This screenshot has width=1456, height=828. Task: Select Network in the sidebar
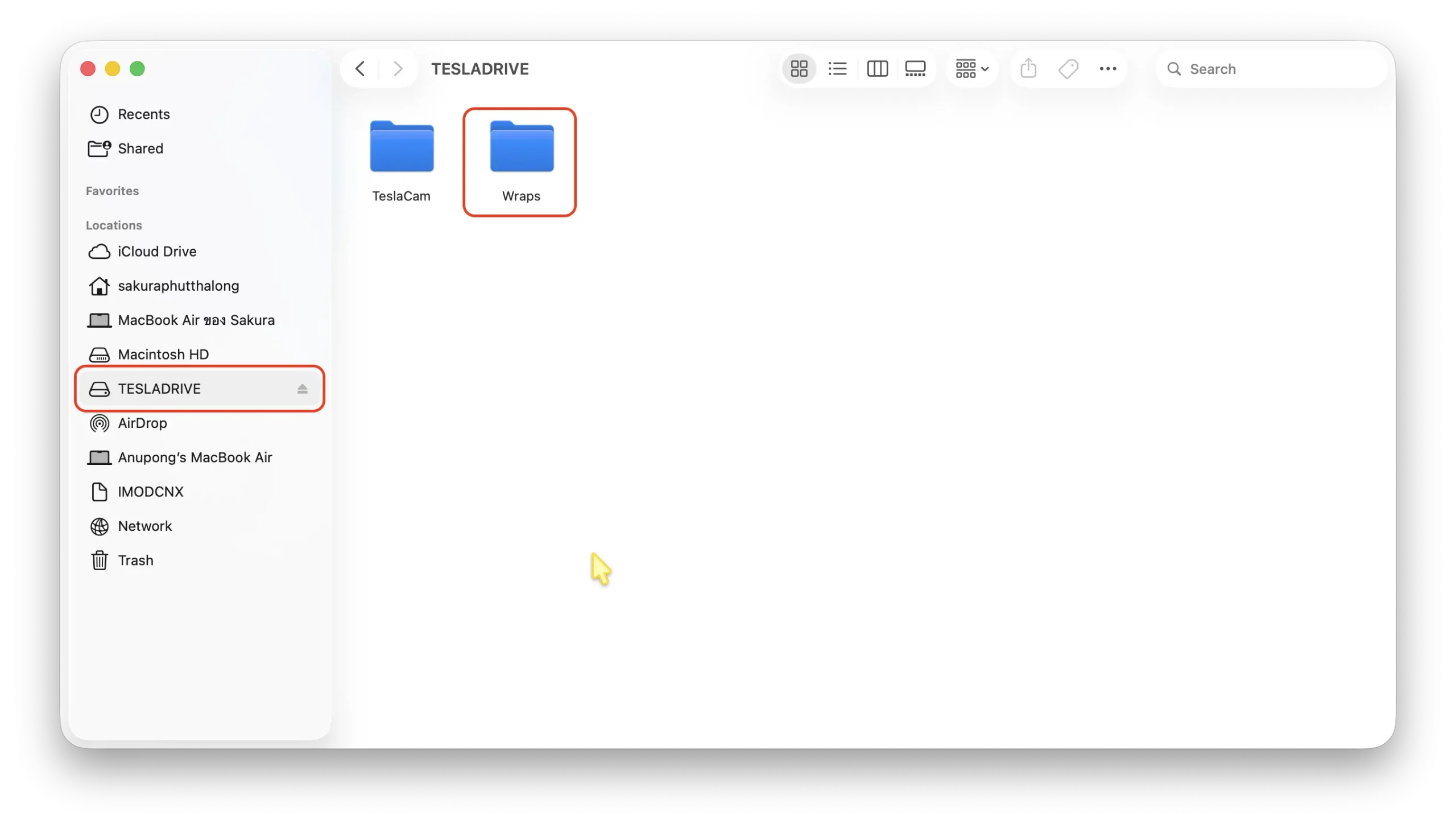(144, 526)
